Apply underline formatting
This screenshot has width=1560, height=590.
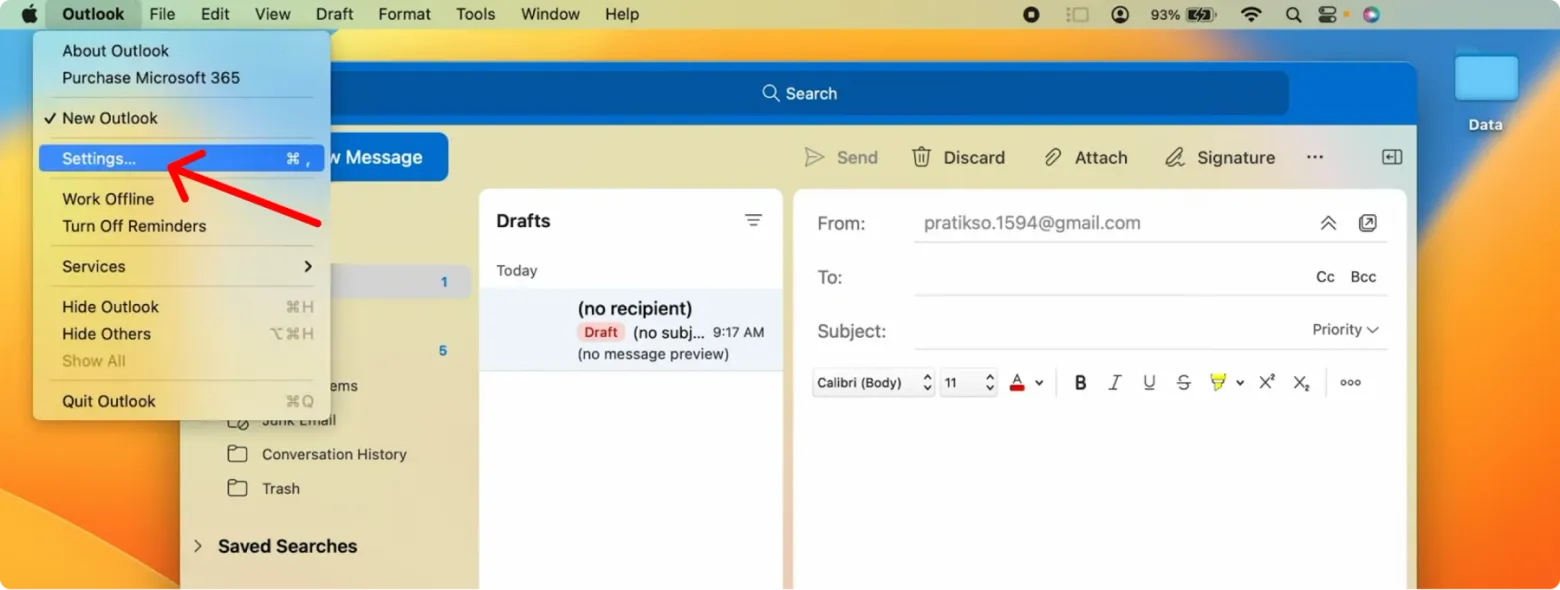(1149, 383)
